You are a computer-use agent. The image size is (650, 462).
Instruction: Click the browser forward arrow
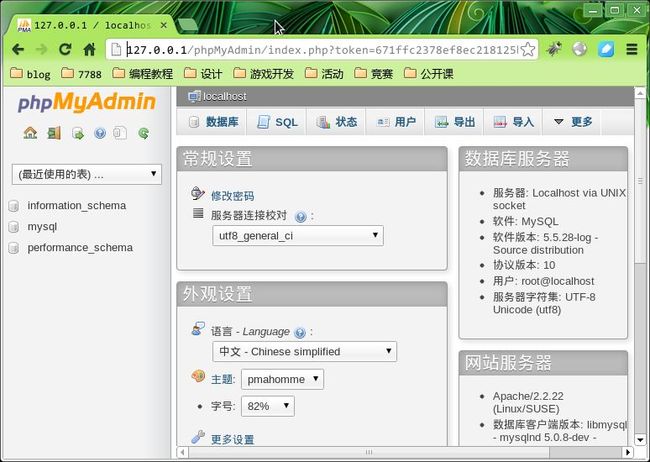pos(41,50)
